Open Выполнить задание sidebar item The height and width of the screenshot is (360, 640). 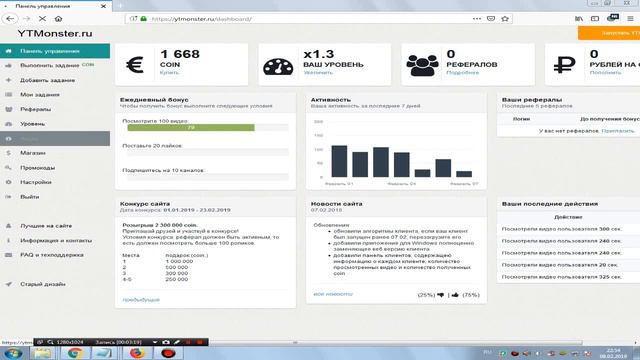[x=55, y=65]
